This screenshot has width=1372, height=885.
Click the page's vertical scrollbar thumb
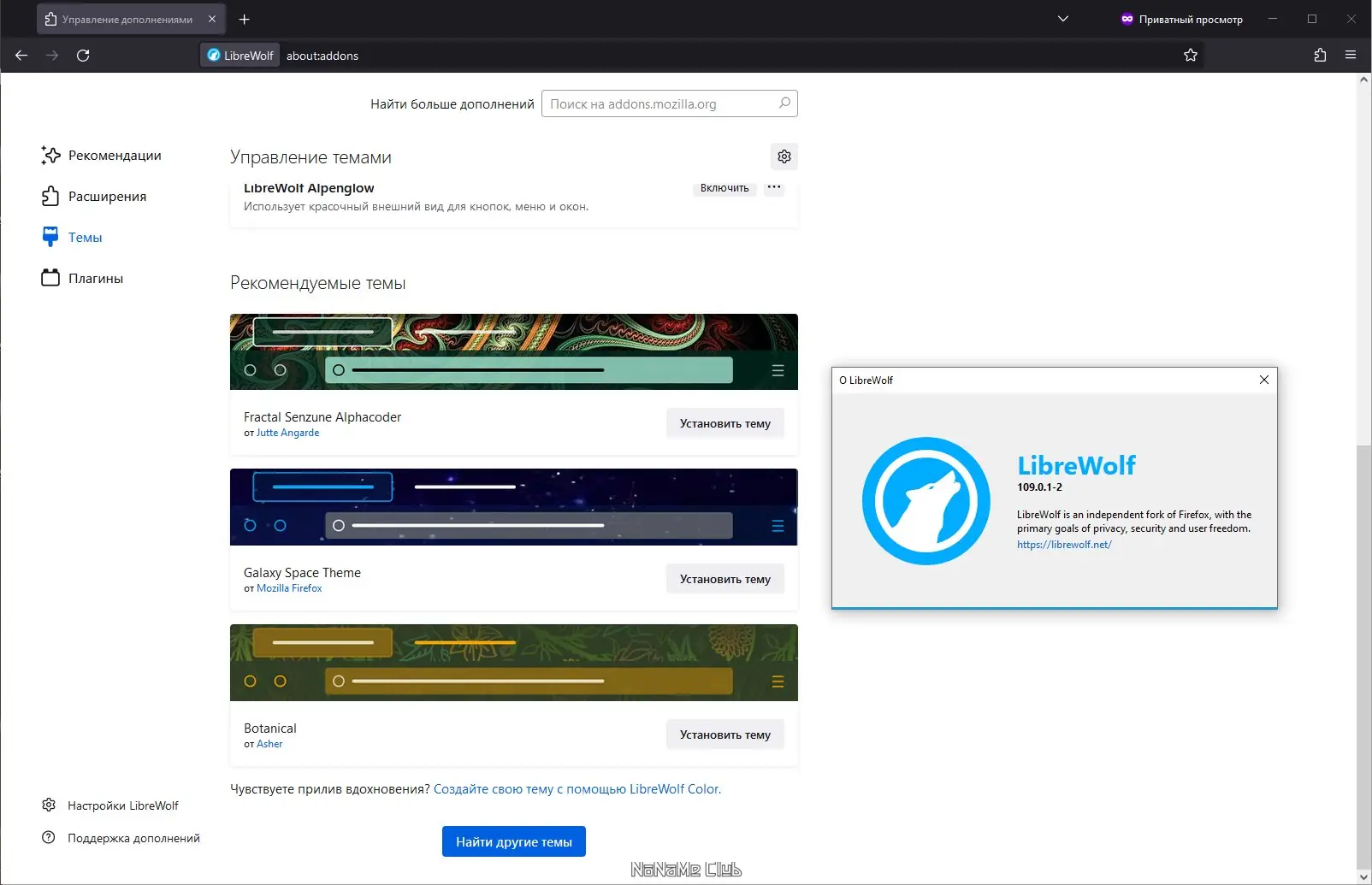coord(1363,655)
